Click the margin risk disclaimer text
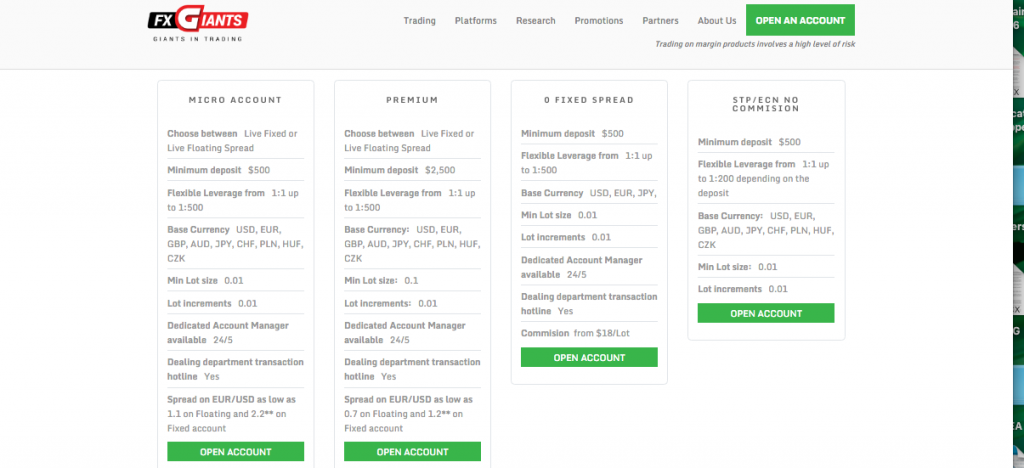 (x=755, y=44)
